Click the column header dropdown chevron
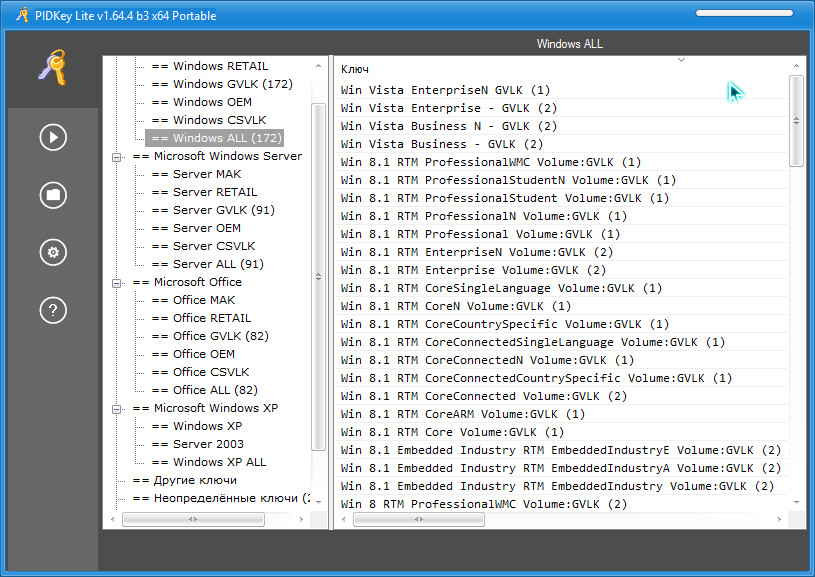Screen dimensions: 815x577 [x=681, y=60]
